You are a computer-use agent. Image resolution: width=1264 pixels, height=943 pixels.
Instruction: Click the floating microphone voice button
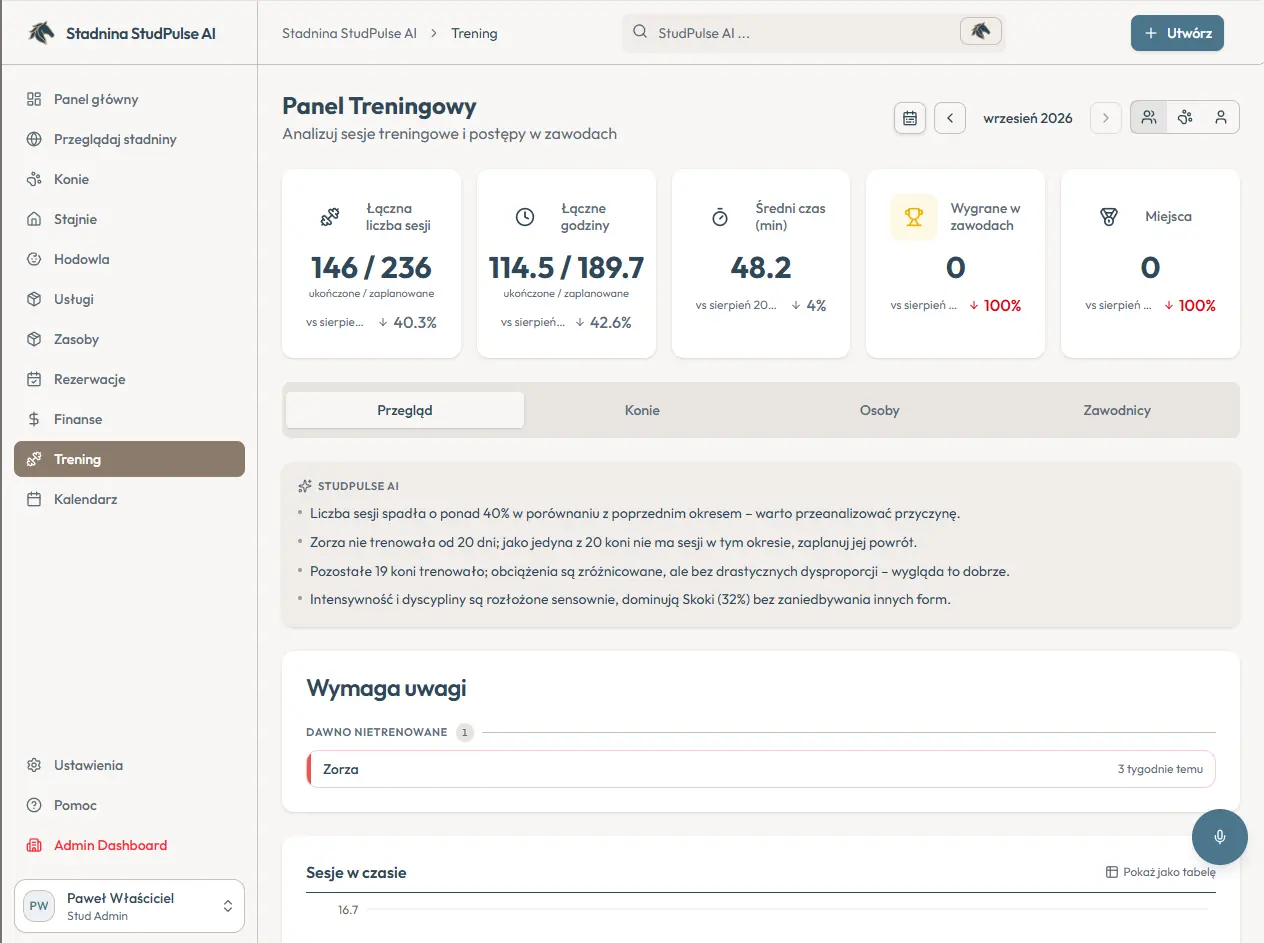(x=1220, y=837)
